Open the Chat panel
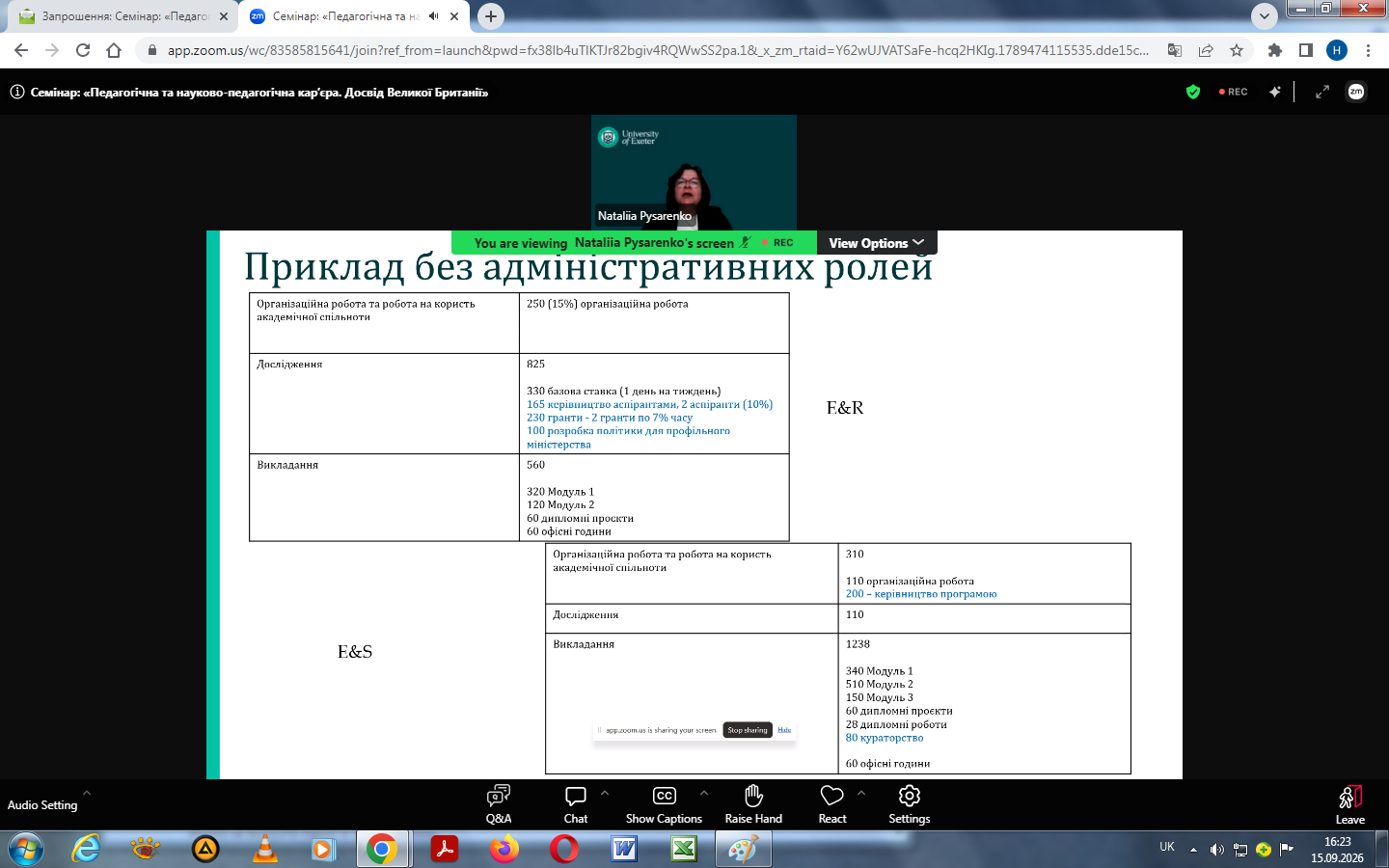 [x=576, y=804]
